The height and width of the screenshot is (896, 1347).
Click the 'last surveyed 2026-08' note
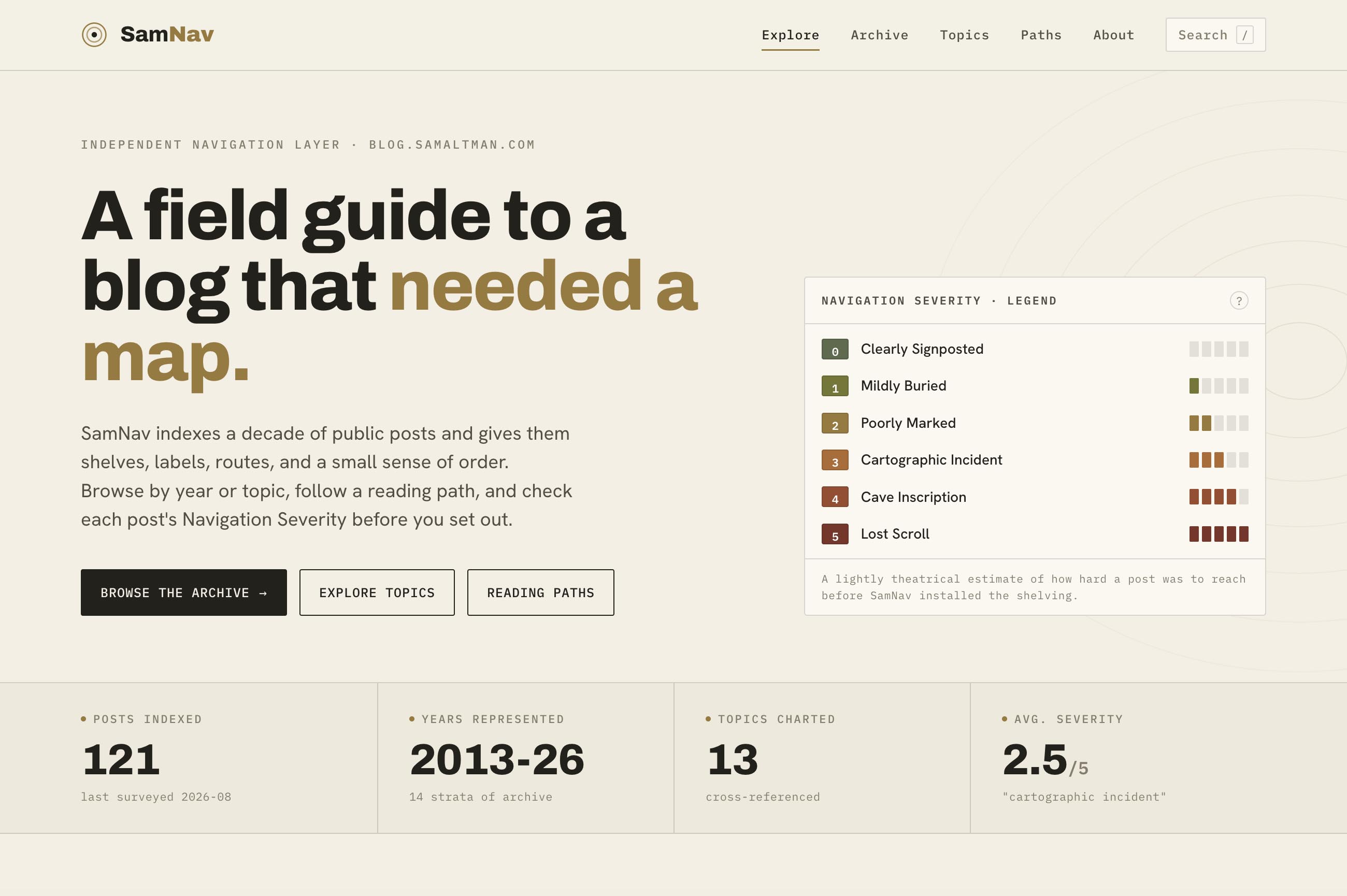pyautogui.click(x=156, y=797)
